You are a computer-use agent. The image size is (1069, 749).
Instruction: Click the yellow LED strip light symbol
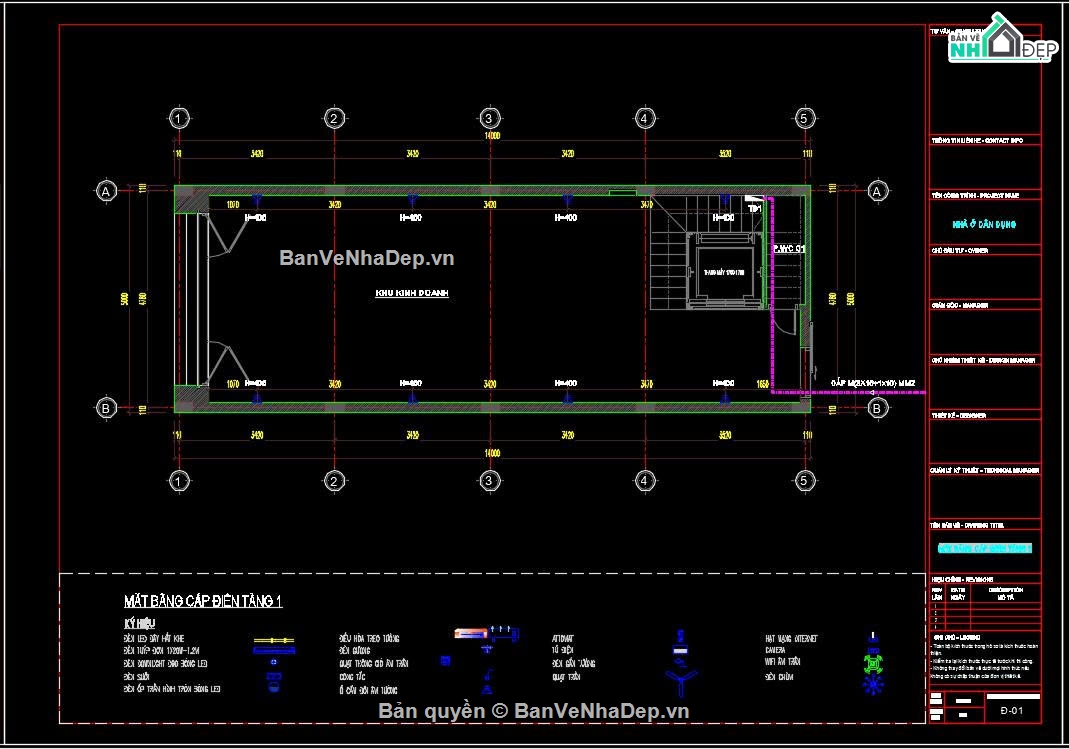coord(273,641)
